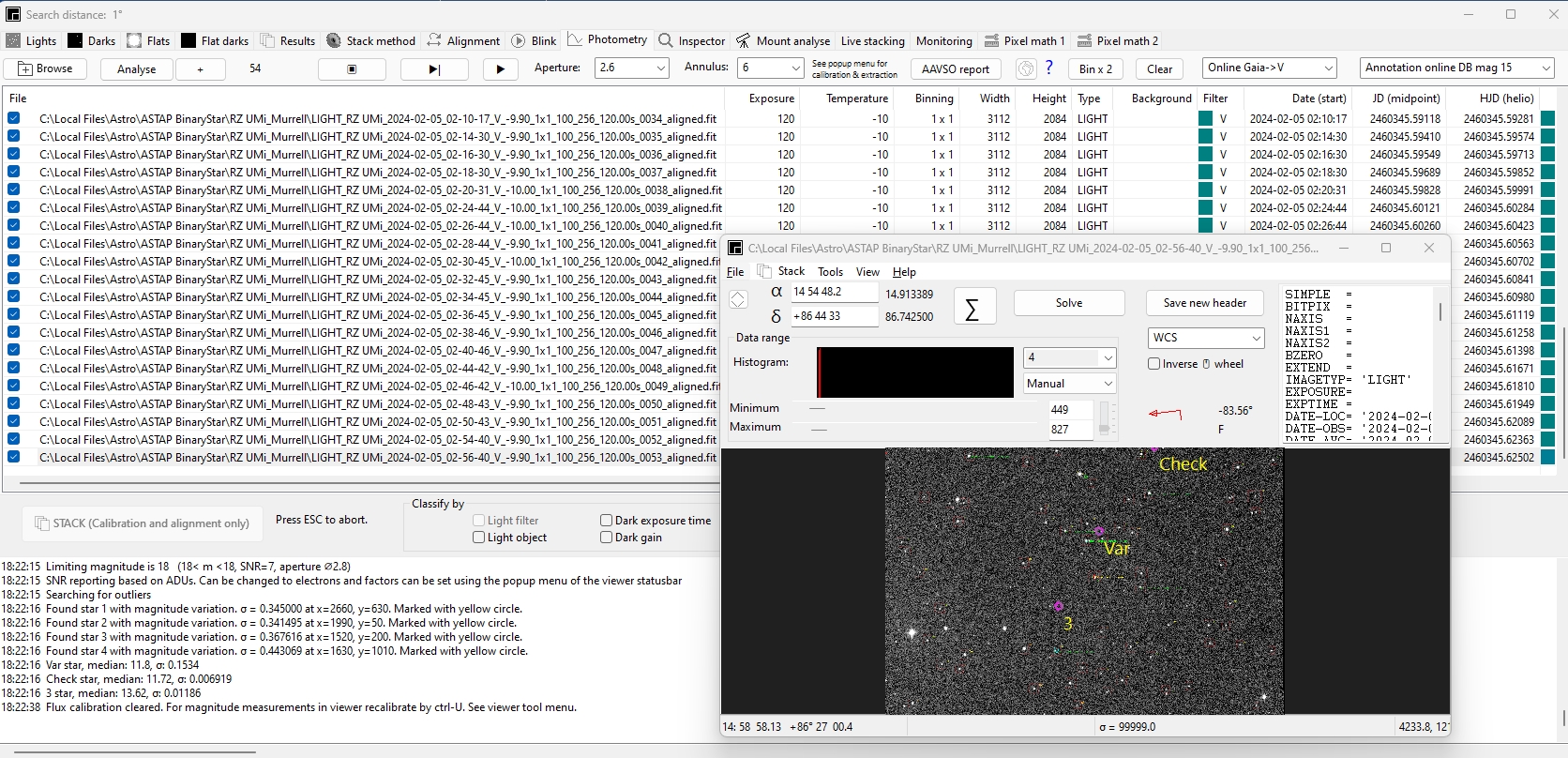Open the Annotation online DB mag 15 dropdown
Viewport: 1568px width, 758px height.
[1457, 68]
